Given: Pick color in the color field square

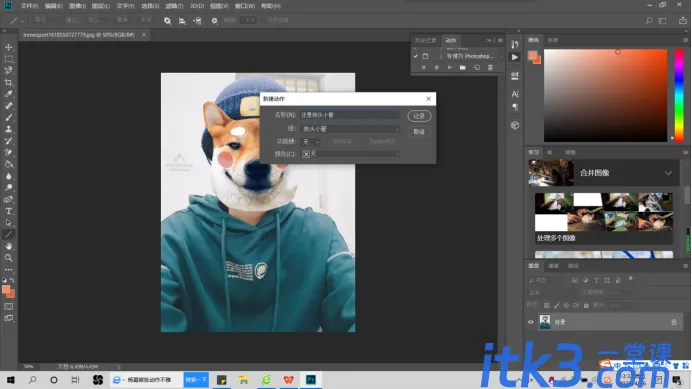Looking at the screenshot, I should pyautogui.click(x=606, y=95).
